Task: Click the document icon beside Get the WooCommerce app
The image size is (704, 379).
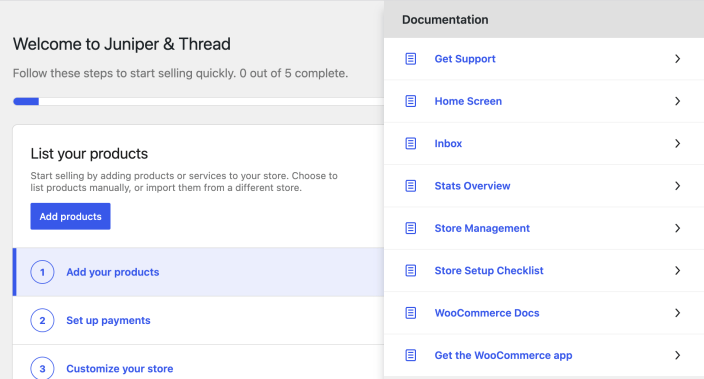Action: (410, 355)
